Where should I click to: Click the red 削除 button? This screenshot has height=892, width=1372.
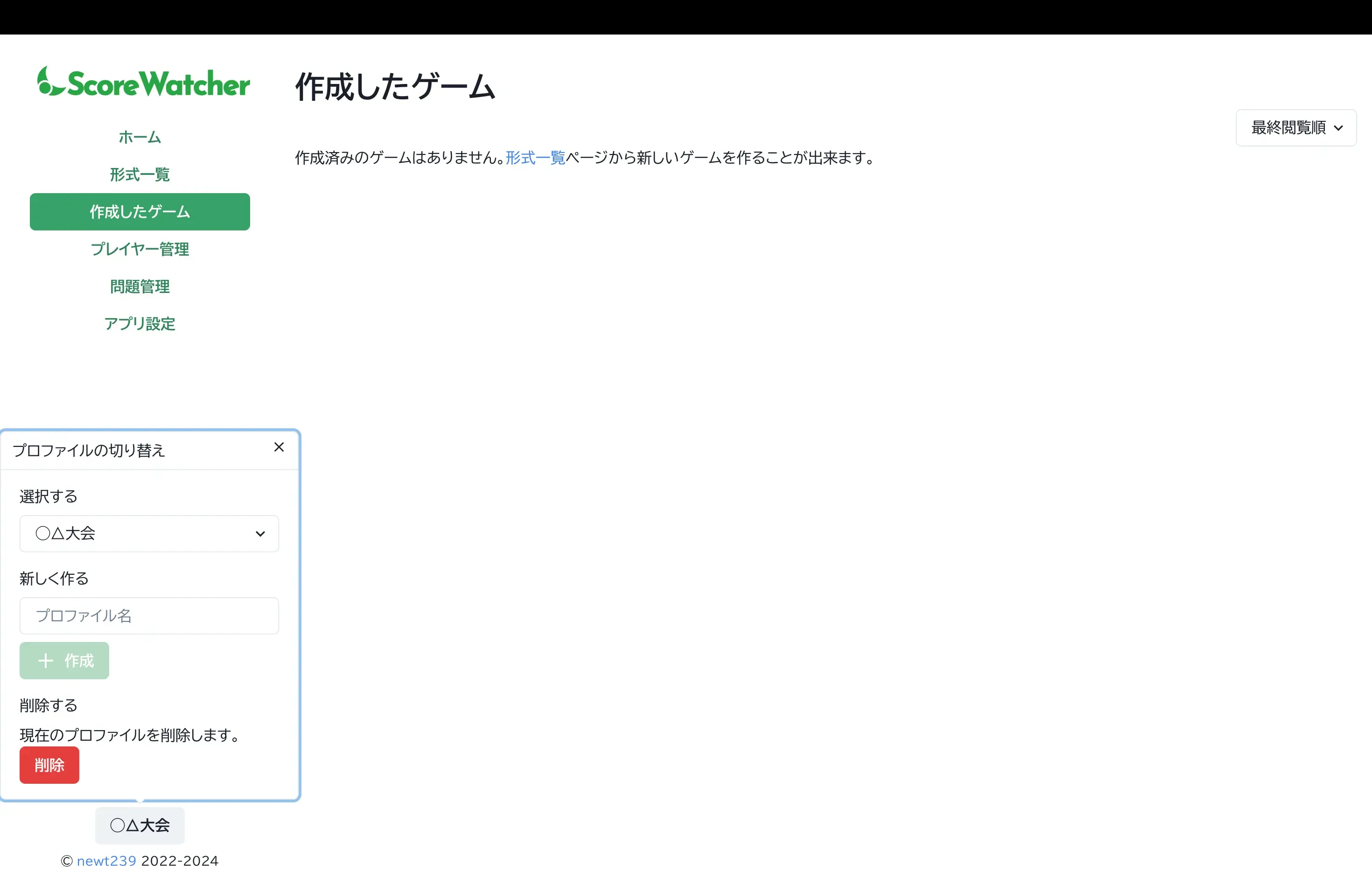(x=49, y=765)
